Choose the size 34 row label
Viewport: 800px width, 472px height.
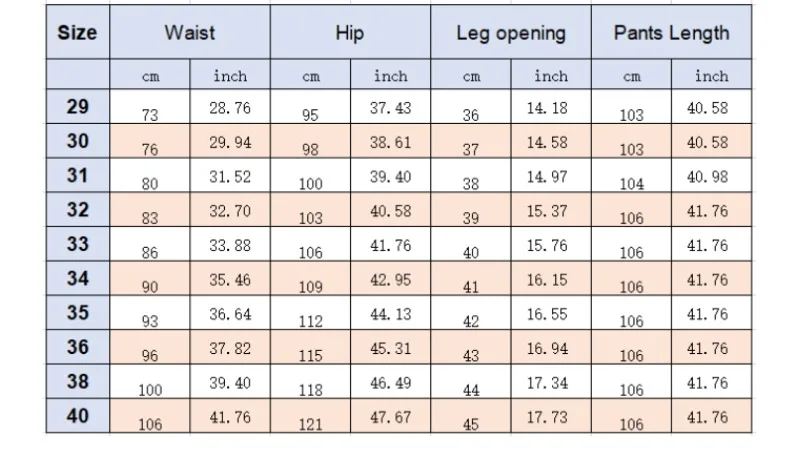[78, 279]
